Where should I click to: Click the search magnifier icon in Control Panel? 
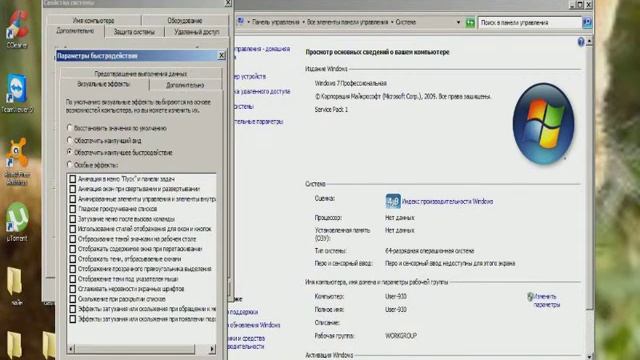click(x=587, y=22)
